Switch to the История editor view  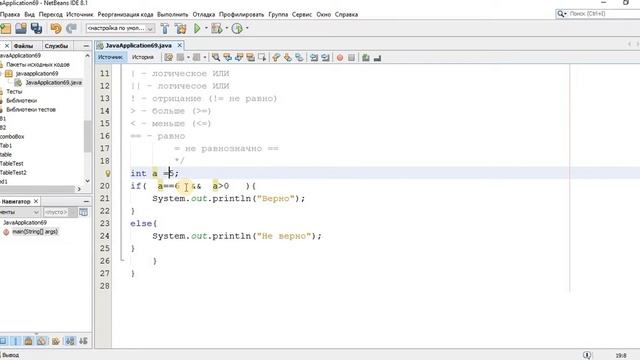(x=142, y=57)
